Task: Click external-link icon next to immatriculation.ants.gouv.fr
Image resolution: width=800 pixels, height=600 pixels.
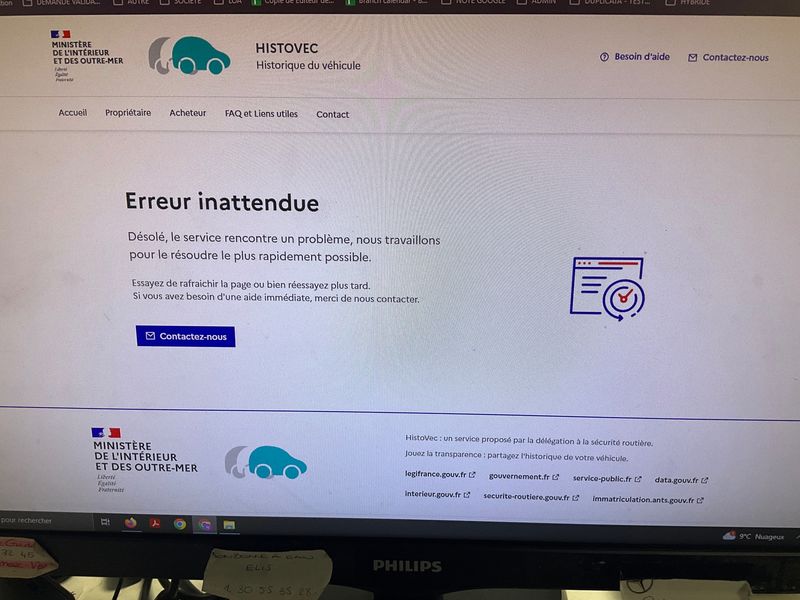Action: click(701, 501)
